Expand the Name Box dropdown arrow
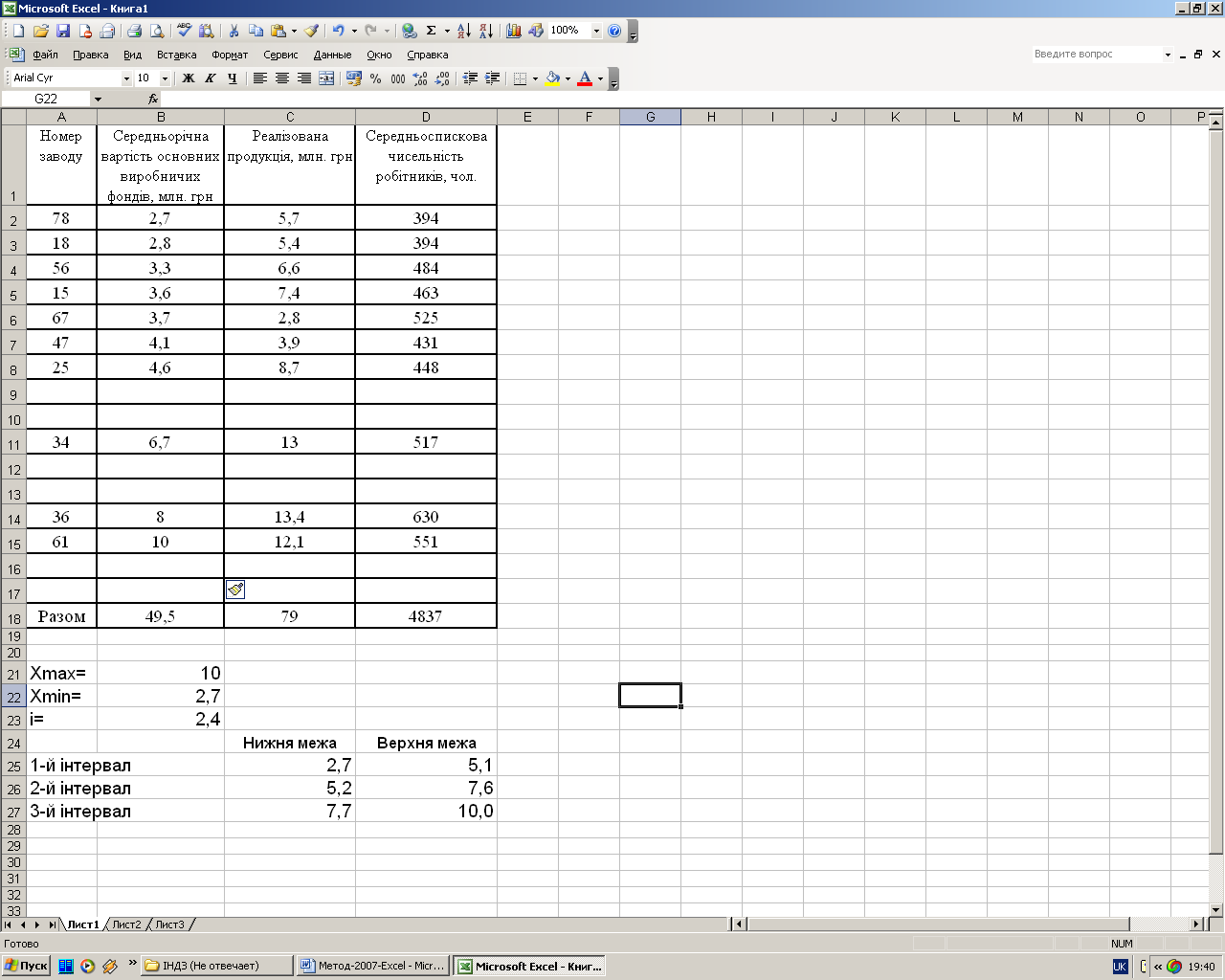1225x980 pixels. (x=98, y=99)
